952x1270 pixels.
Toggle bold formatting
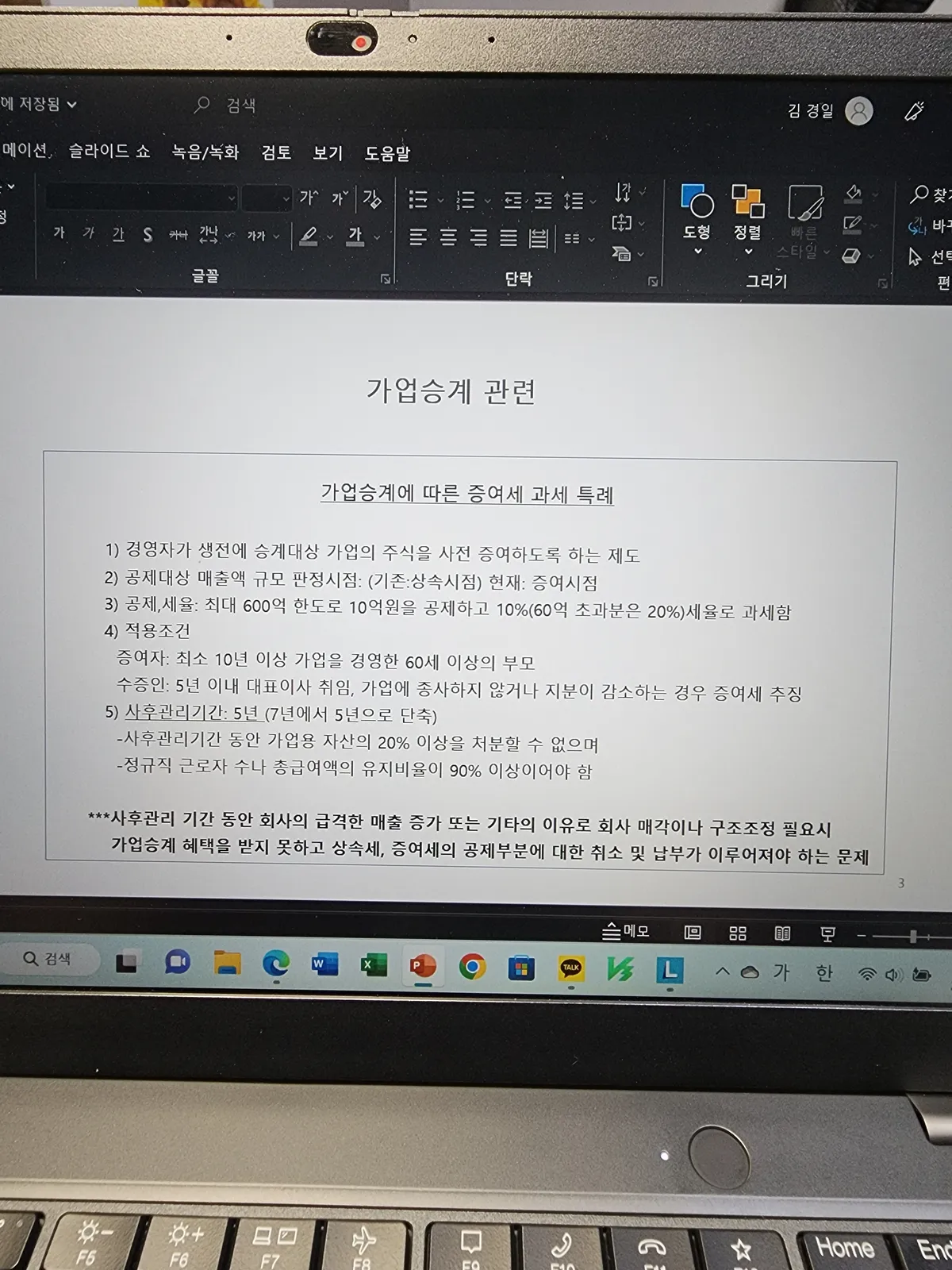point(59,233)
